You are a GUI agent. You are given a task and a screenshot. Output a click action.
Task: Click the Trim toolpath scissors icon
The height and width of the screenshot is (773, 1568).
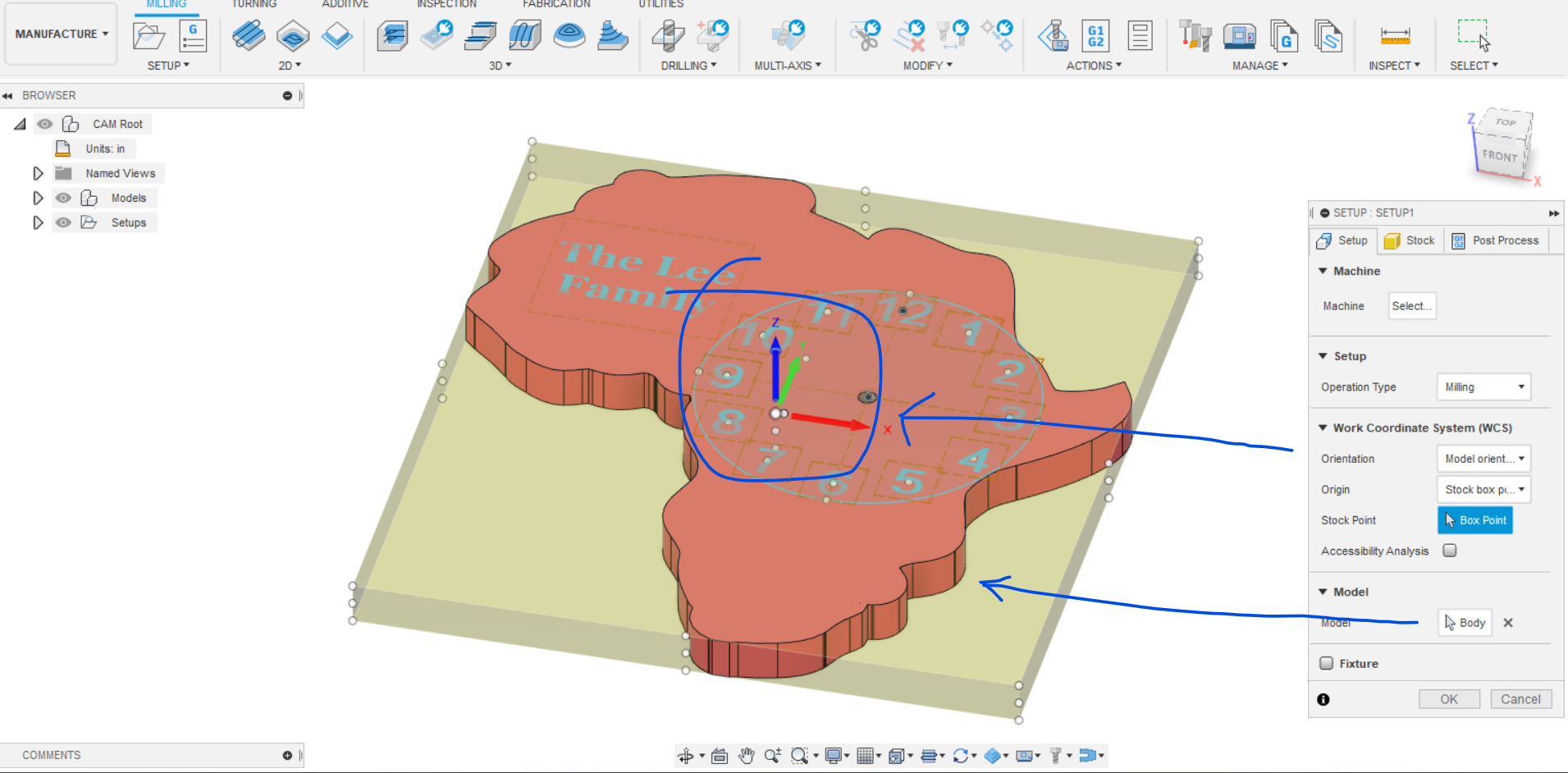[865, 36]
